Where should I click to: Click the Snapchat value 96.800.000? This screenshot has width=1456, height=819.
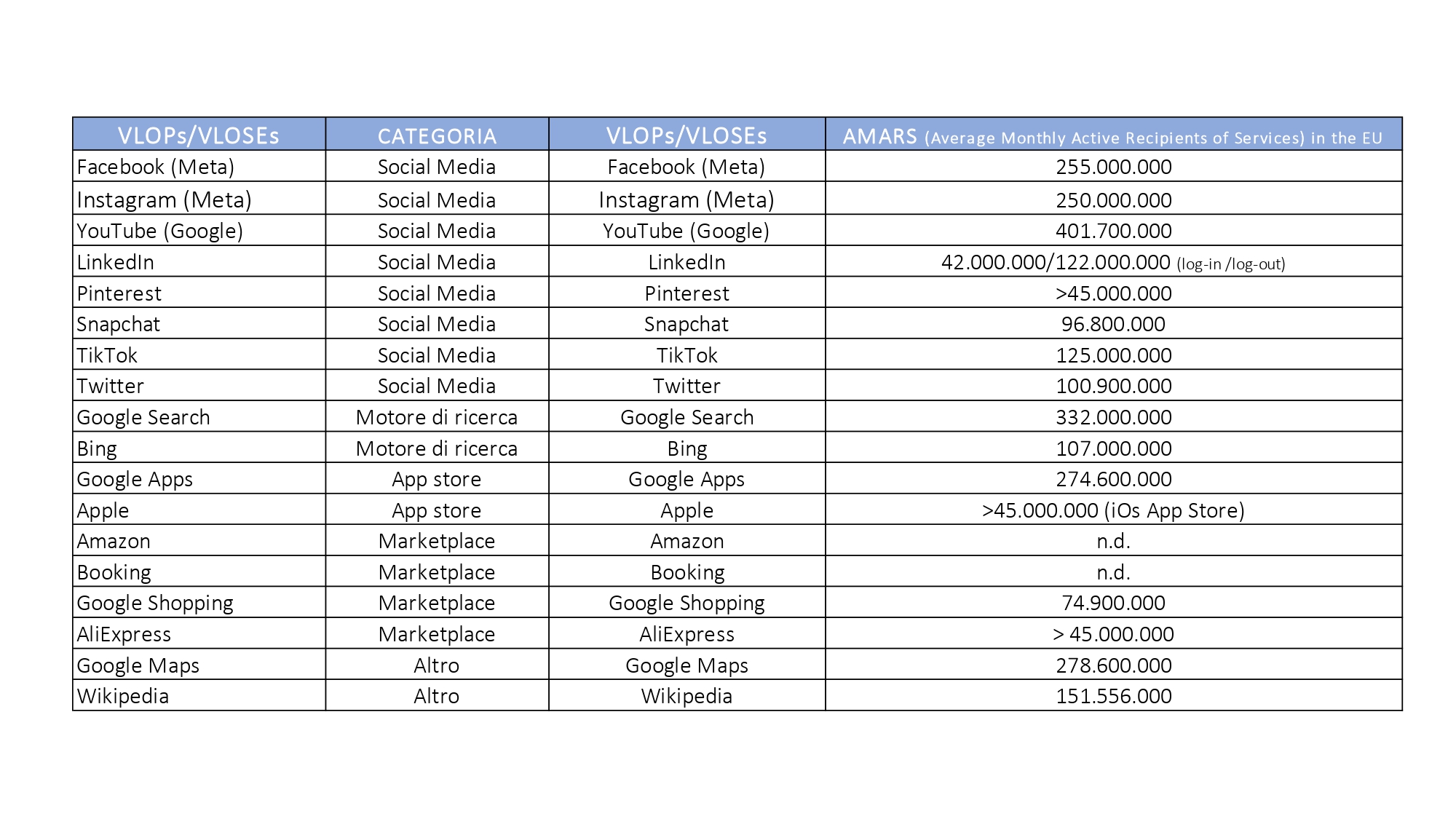(x=1113, y=324)
